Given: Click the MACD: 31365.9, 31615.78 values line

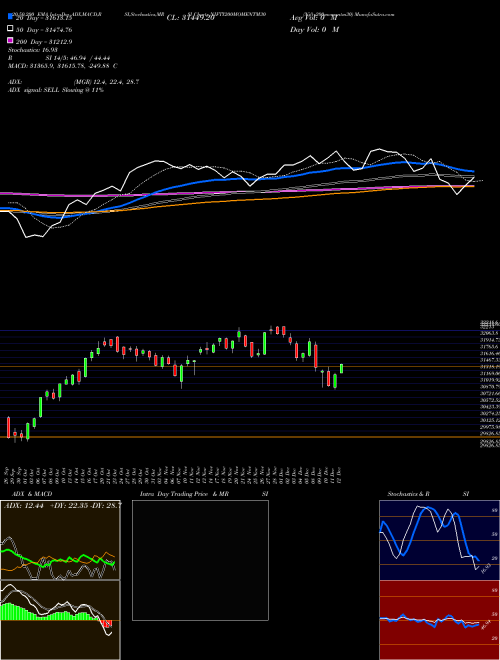Looking at the screenshot, I should coord(63,66).
